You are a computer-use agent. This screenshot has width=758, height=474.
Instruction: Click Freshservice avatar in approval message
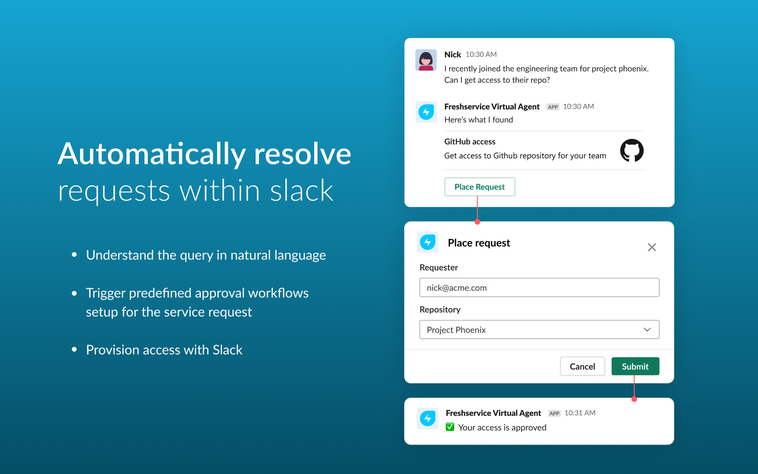(427, 418)
